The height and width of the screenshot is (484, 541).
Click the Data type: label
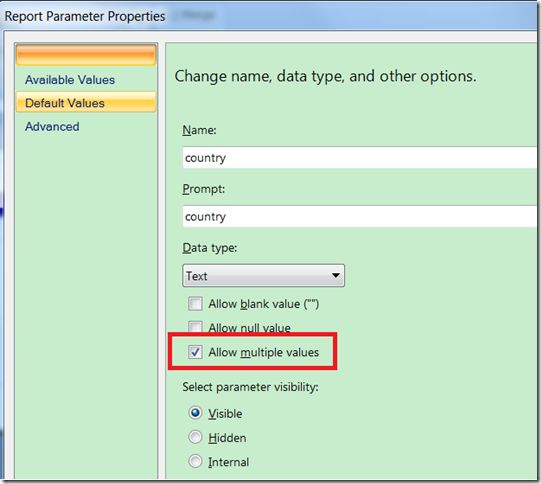(209, 248)
